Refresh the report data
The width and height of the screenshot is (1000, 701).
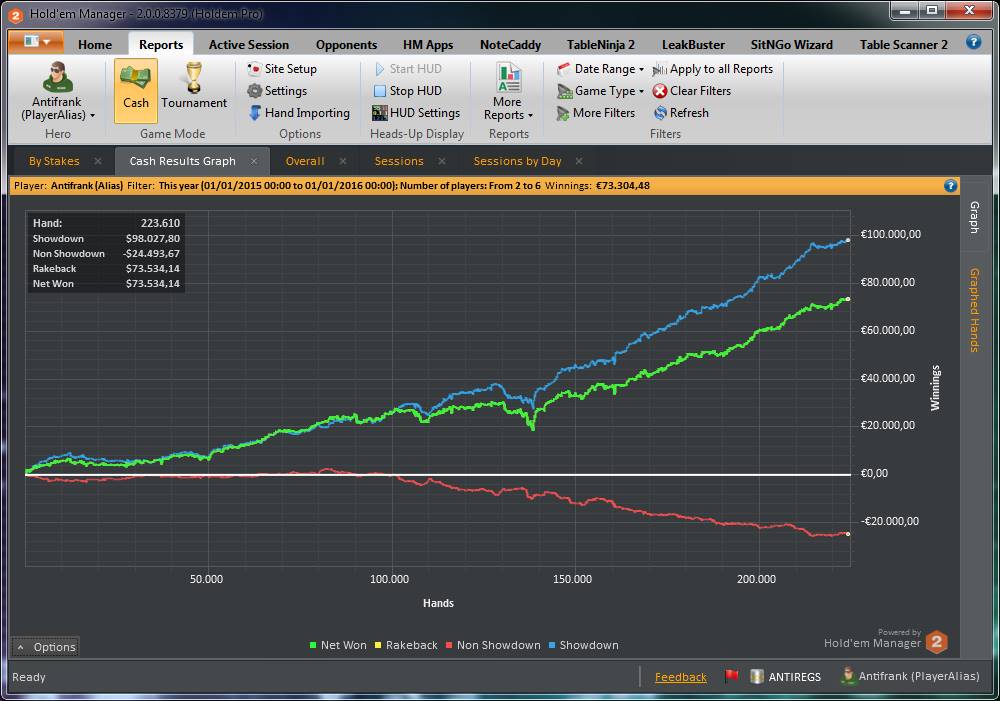[680, 113]
